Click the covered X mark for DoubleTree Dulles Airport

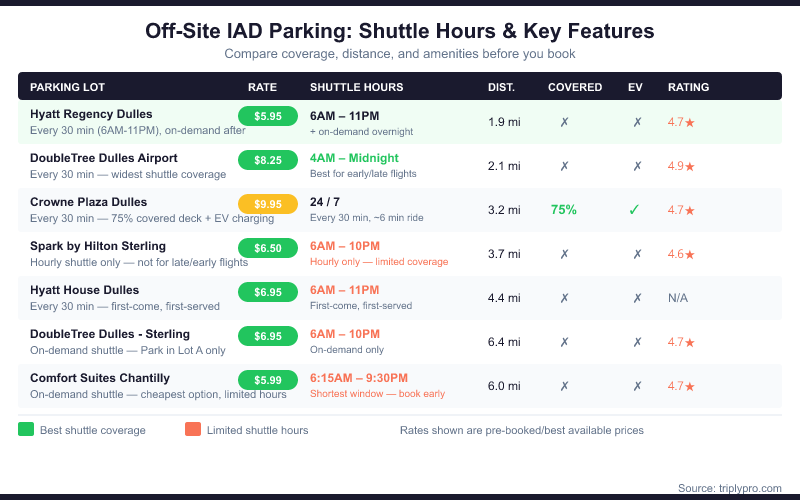564,166
